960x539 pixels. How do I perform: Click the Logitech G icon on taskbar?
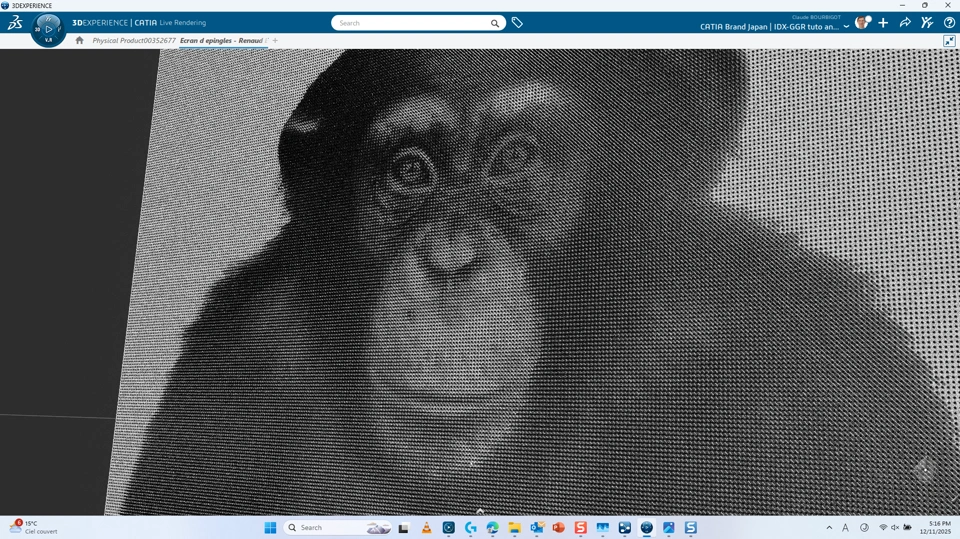[x=471, y=527]
